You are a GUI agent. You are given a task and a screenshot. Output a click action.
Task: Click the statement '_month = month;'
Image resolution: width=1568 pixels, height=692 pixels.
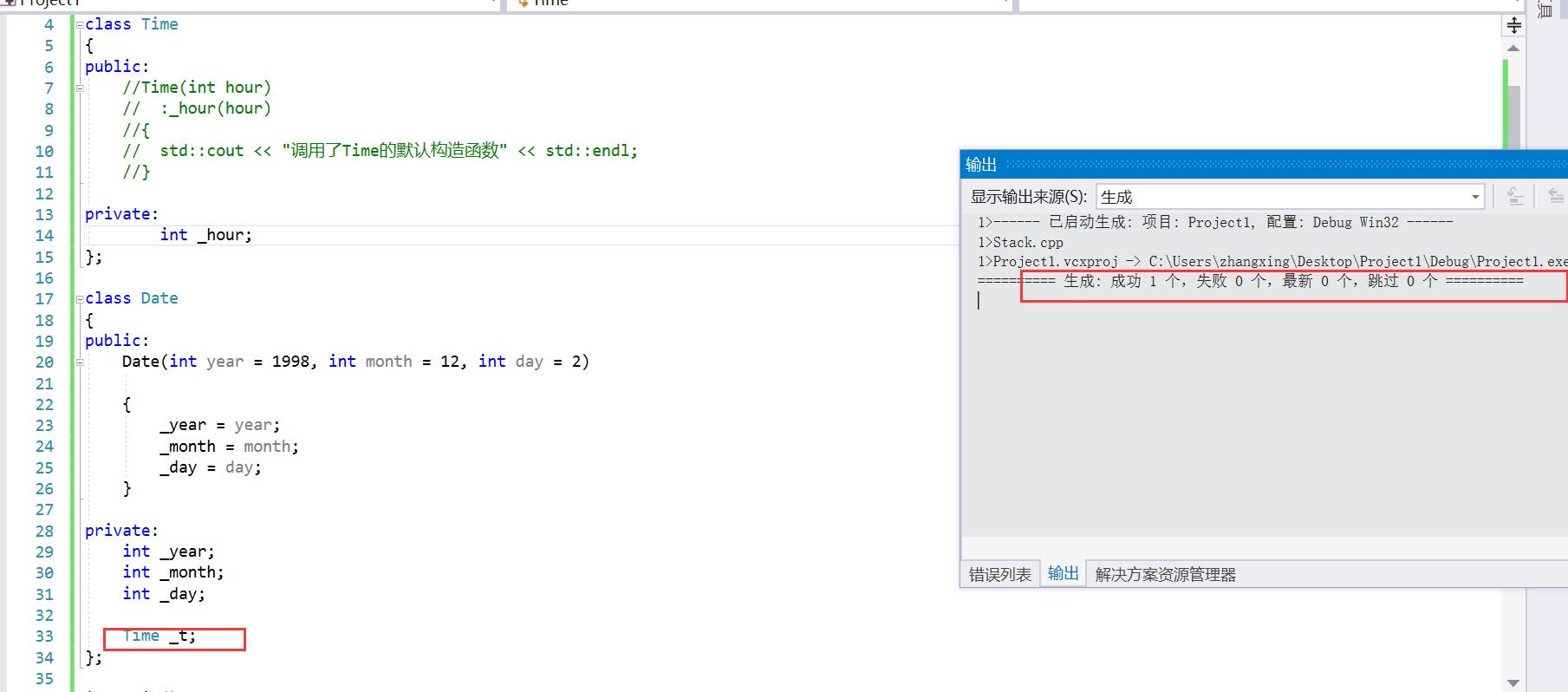[x=230, y=447]
